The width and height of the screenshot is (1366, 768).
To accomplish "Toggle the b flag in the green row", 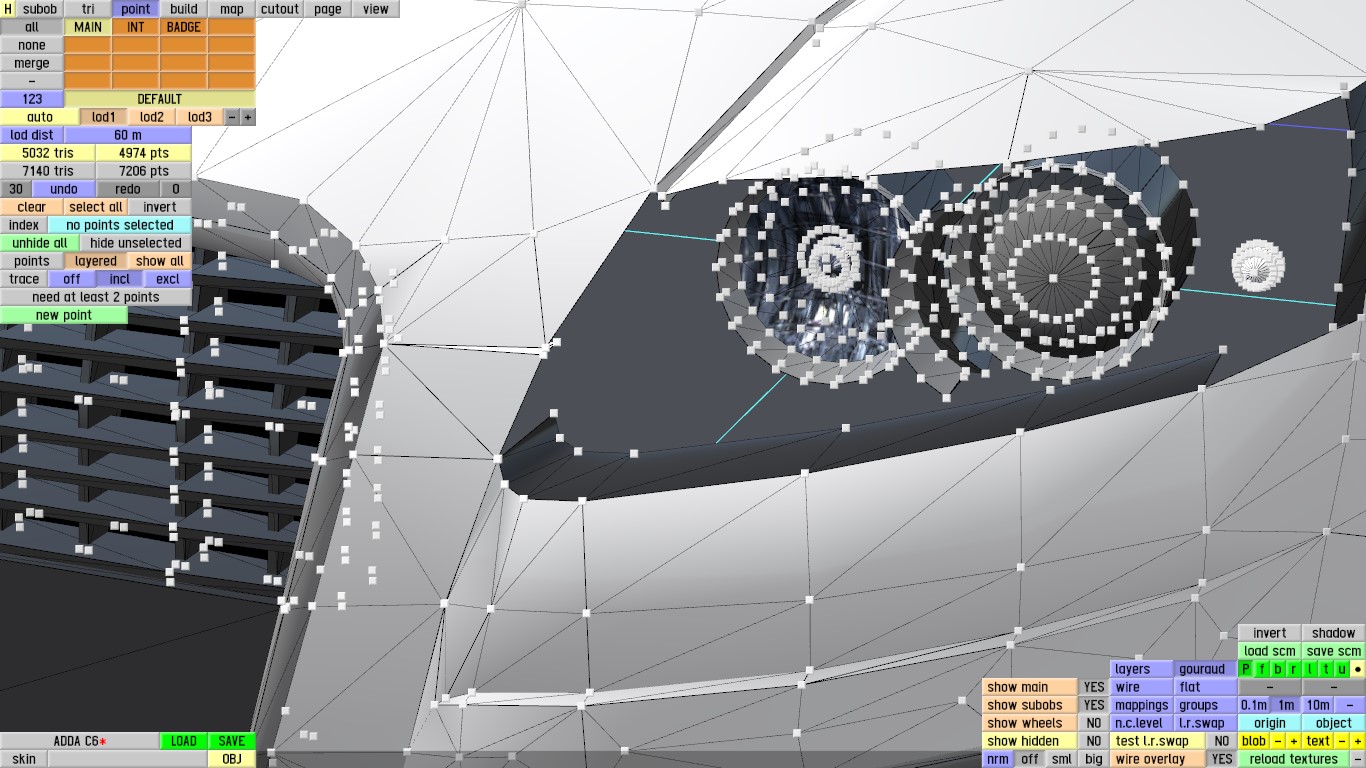I will click(1277, 669).
